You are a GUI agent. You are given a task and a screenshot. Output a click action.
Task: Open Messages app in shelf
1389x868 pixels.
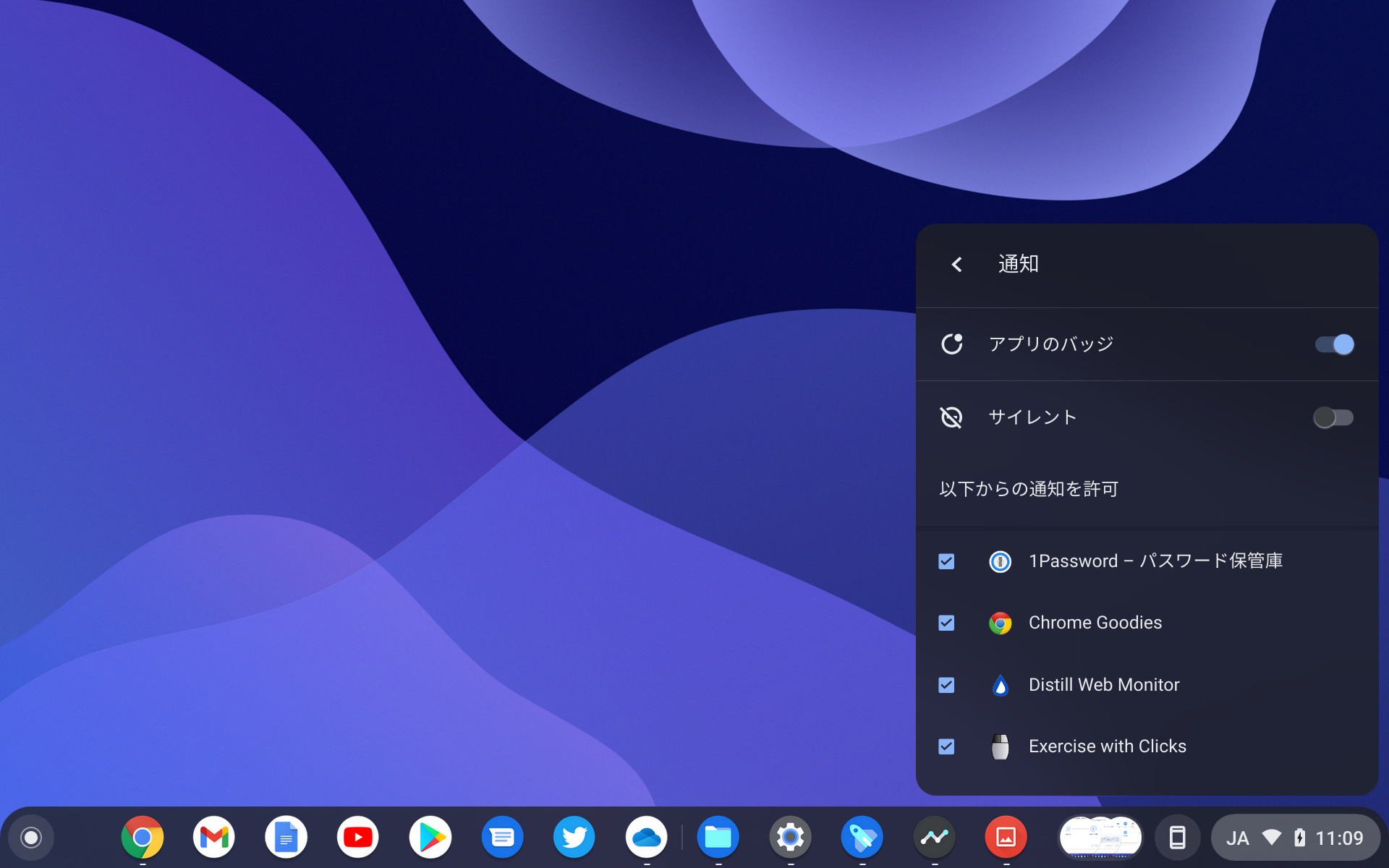point(502,838)
